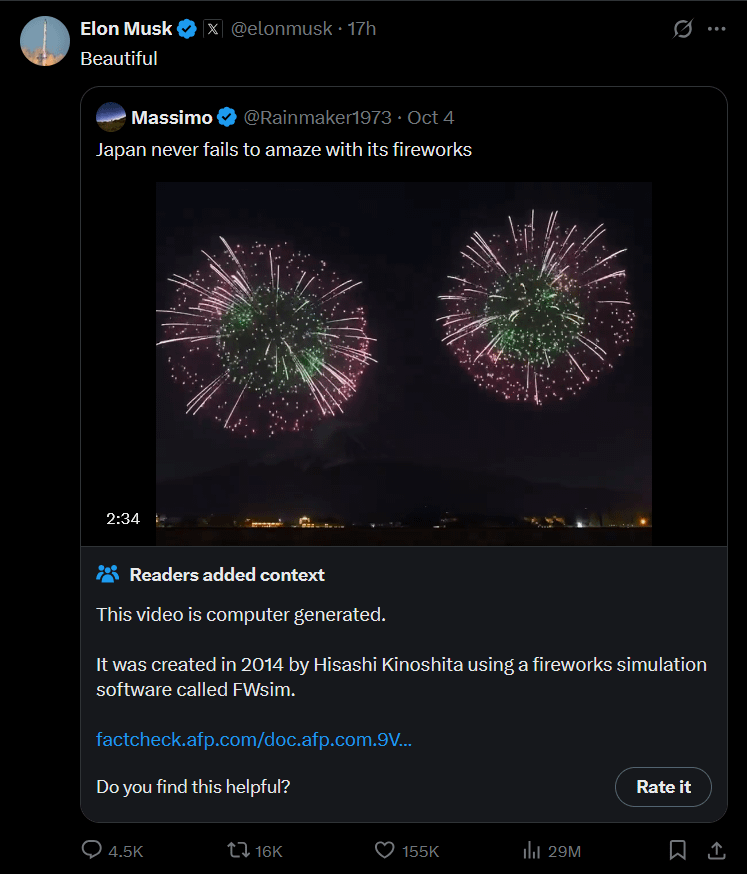Open Massimo's profile avatar in quoted post

tap(110, 118)
